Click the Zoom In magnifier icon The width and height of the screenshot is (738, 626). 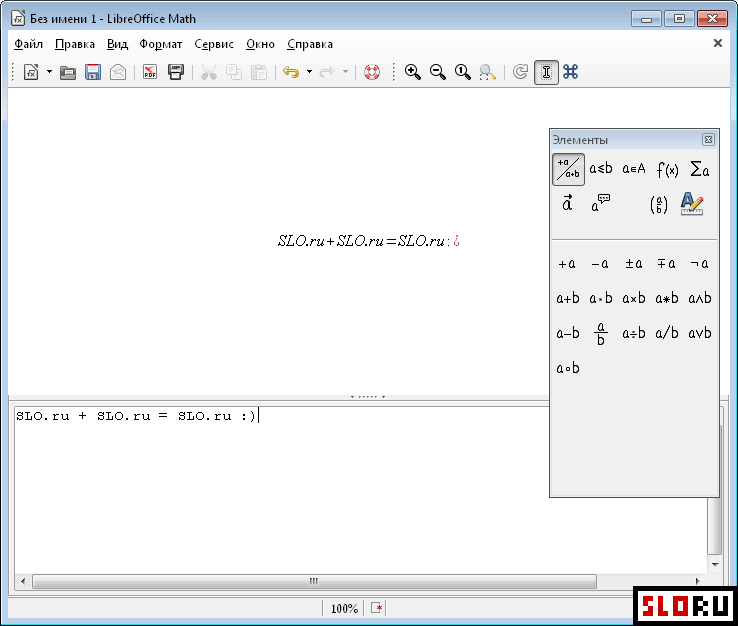click(x=413, y=72)
